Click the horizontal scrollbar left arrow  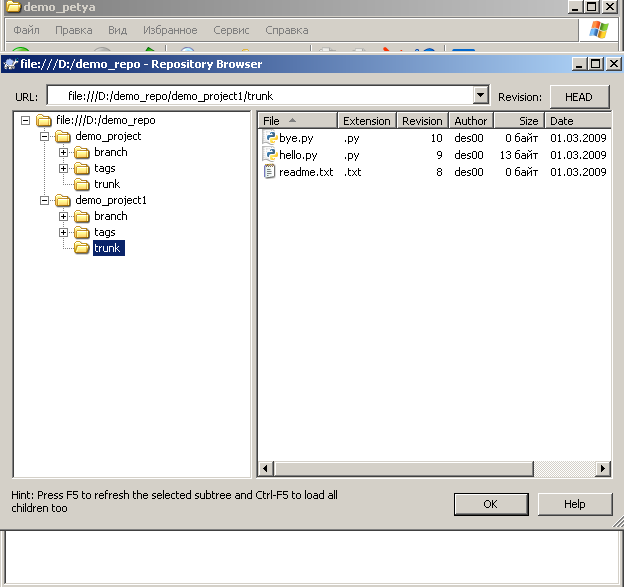click(265, 468)
